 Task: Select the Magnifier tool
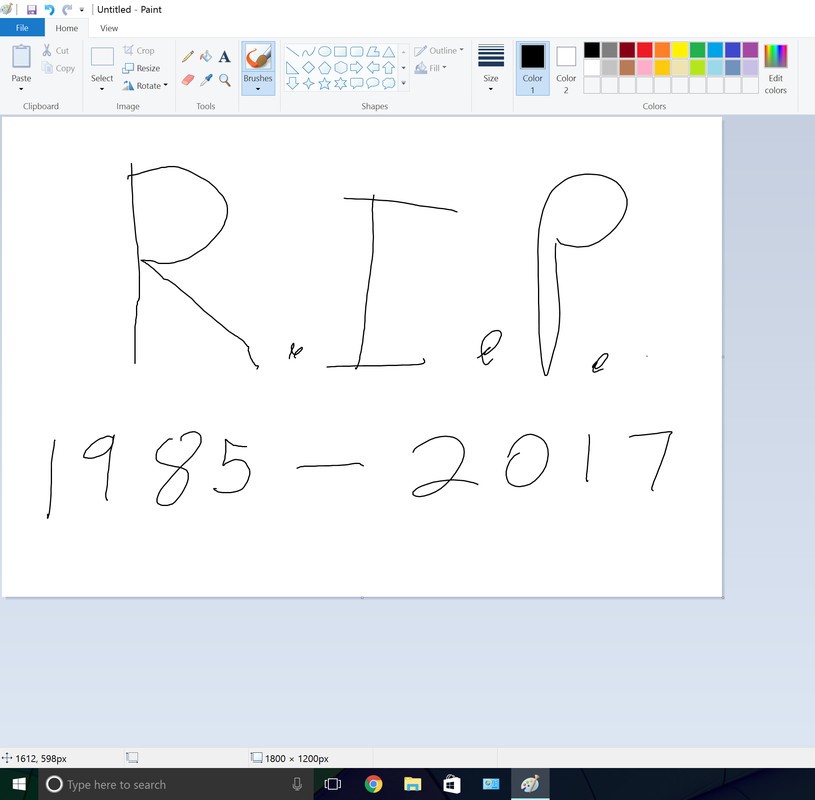(224, 80)
